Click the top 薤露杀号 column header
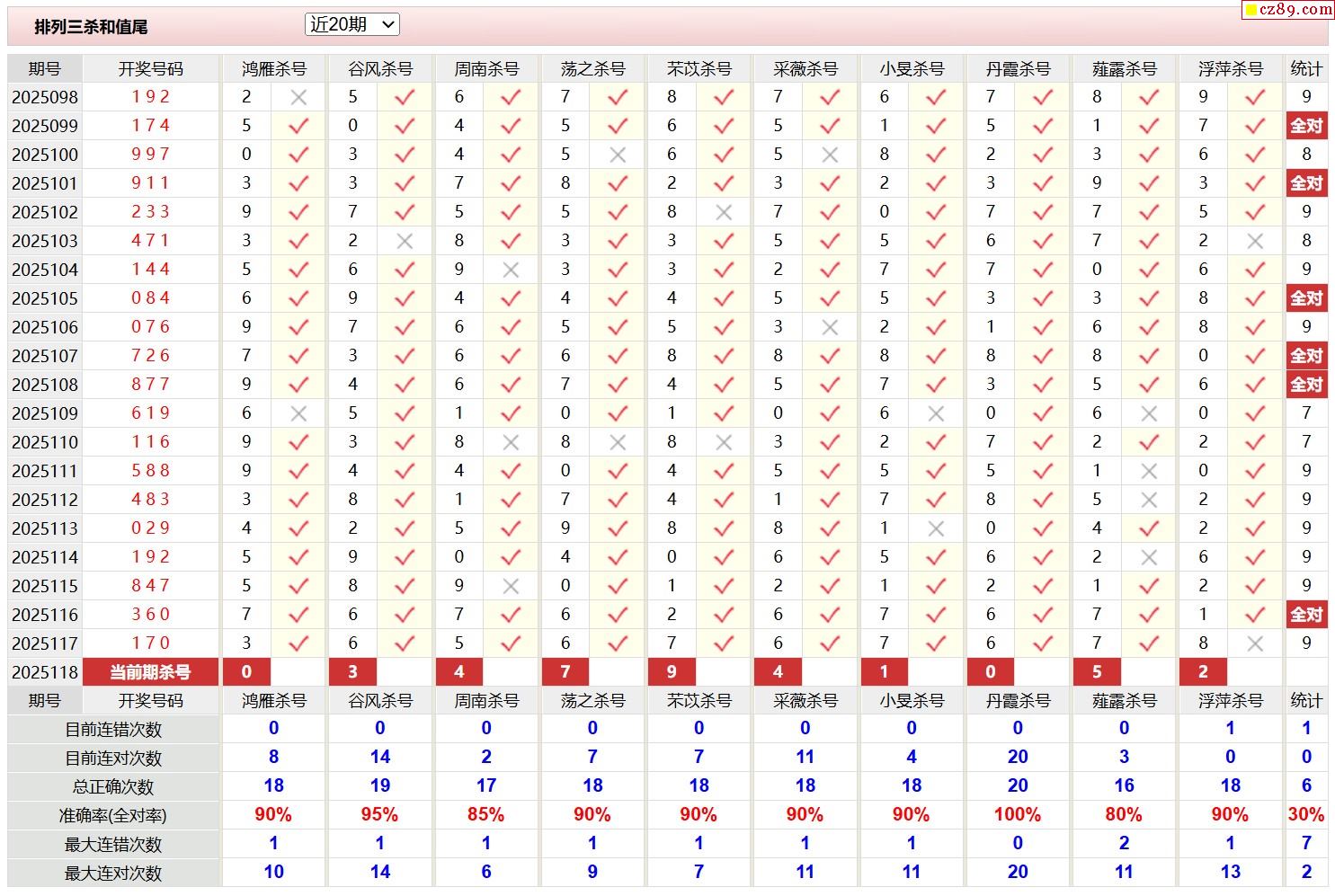Image resolution: width=1335 pixels, height=896 pixels. (x=1125, y=68)
